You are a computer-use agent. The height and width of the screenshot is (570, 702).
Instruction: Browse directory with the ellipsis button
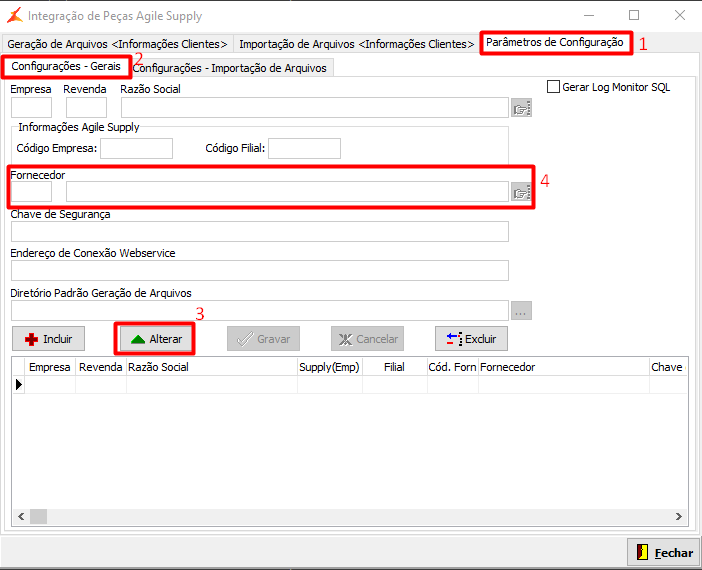tap(521, 310)
